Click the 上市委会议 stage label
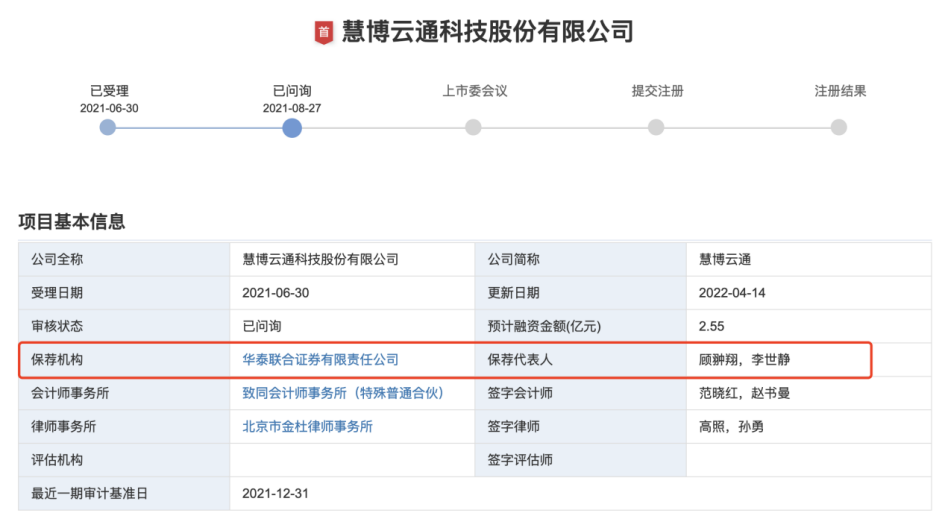 pyautogui.click(x=475, y=91)
